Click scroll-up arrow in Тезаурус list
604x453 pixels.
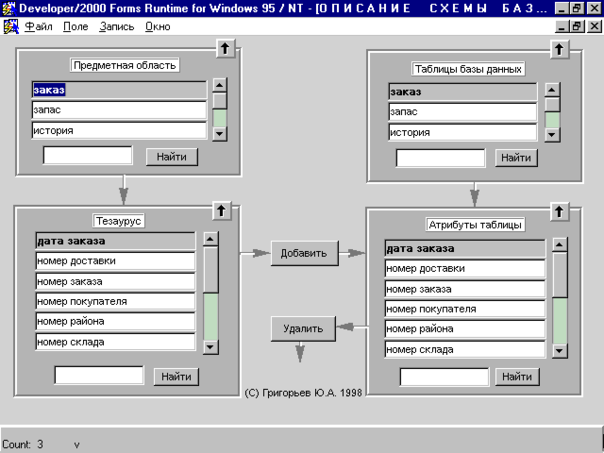tap(210, 239)
